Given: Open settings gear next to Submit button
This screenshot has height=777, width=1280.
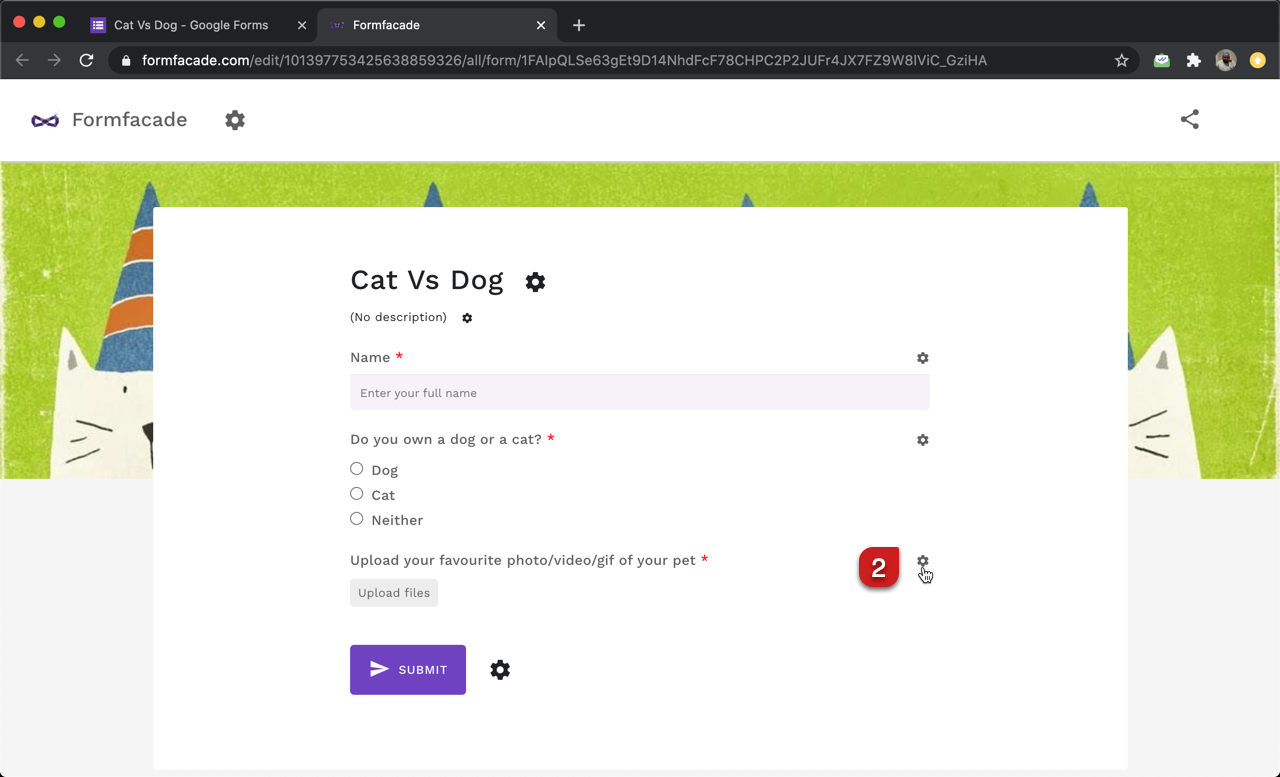Looking at the screenshot, I should point(500,670).
